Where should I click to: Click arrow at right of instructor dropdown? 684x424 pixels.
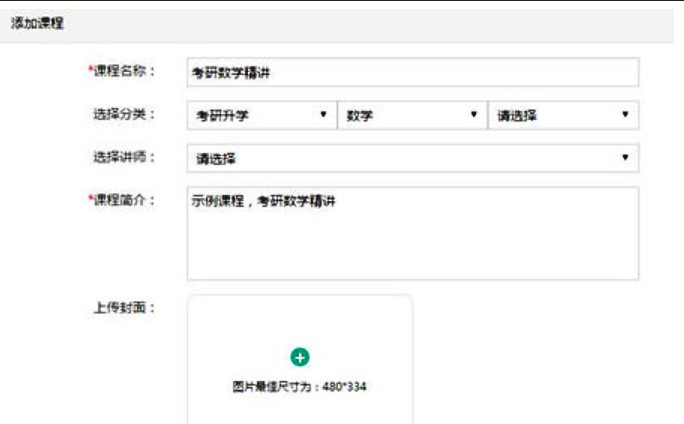coord(625,158)
